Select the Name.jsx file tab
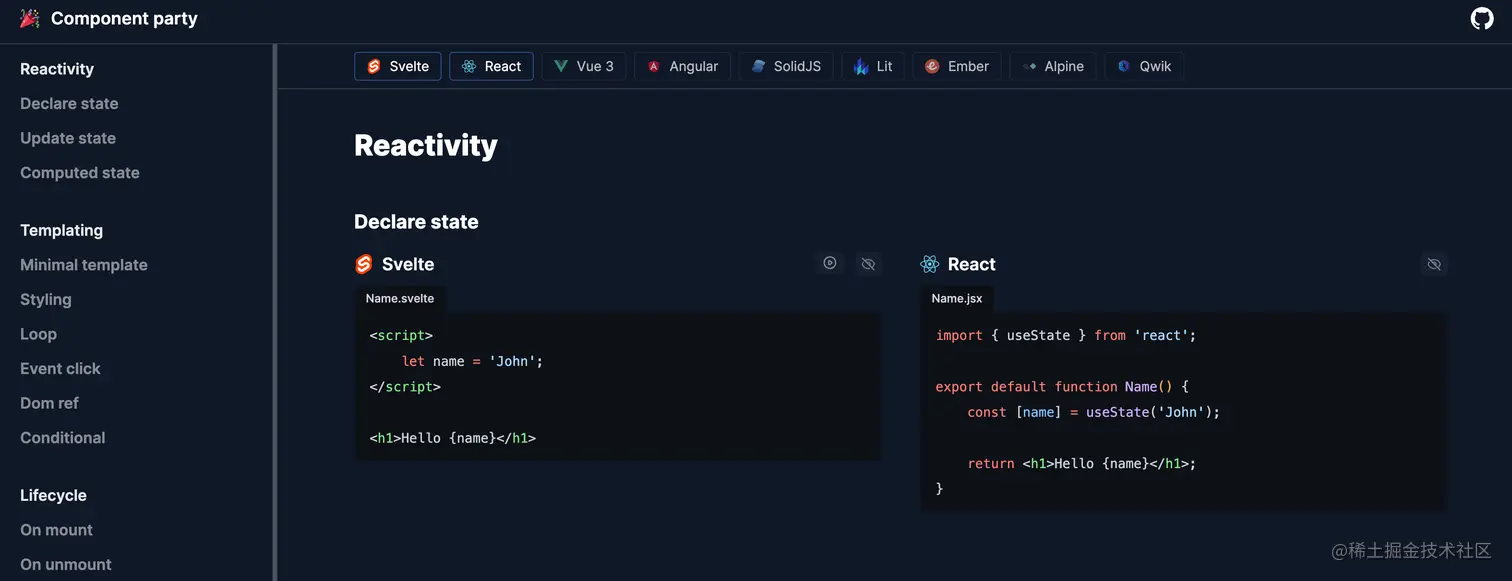The width and height of the screenshot is (1512, 581). click(x=957, y=298)
